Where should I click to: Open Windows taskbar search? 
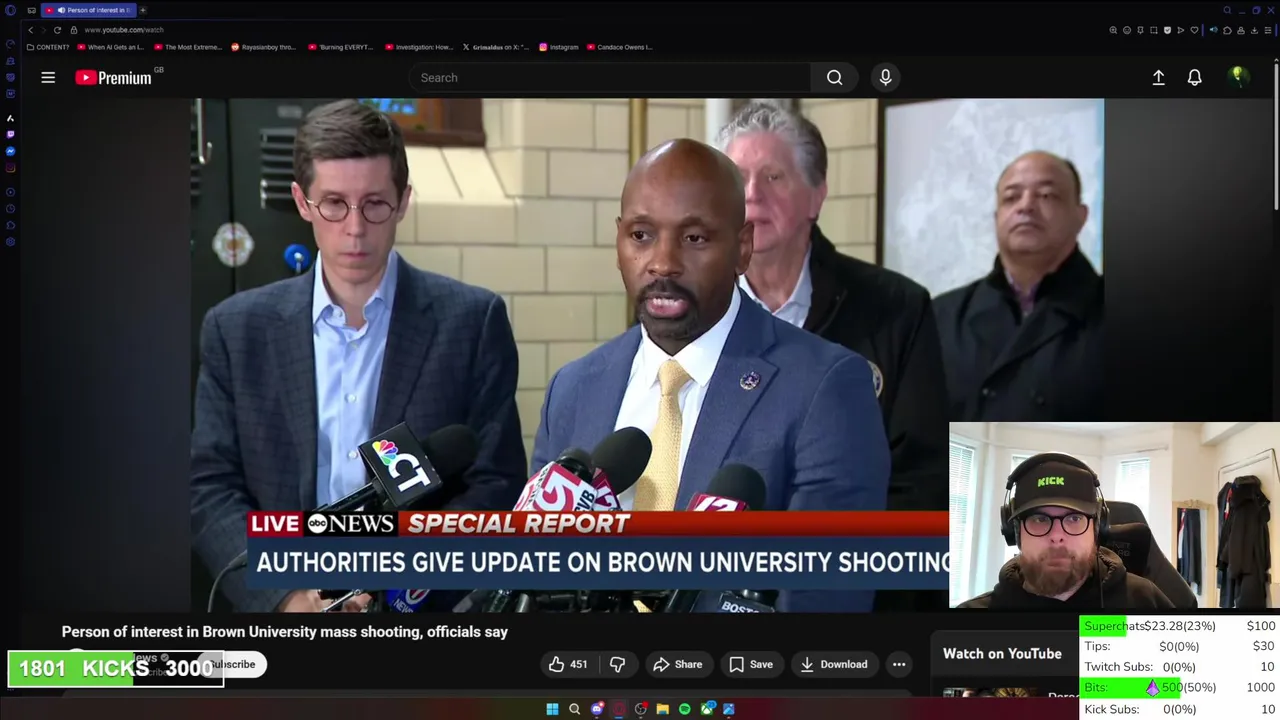pyautogui.click(x=574, y=709)
